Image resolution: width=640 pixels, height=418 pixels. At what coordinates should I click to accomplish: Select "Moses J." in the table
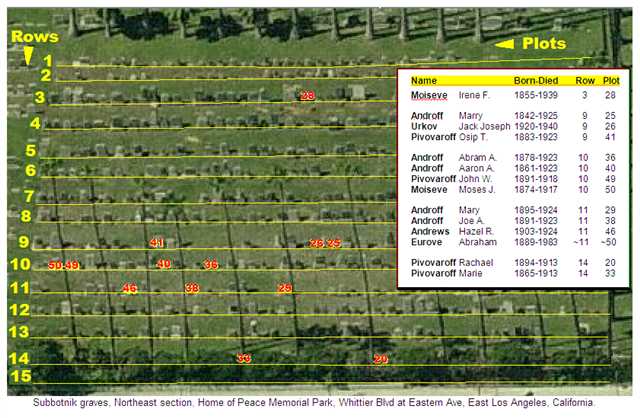tap(477, 189)
